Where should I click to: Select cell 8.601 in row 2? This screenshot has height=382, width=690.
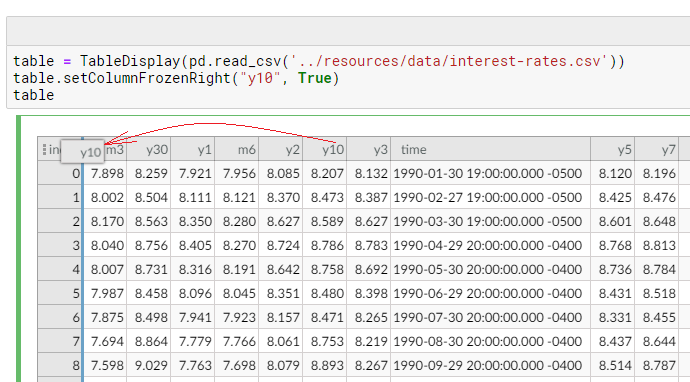tap(613, 221)
